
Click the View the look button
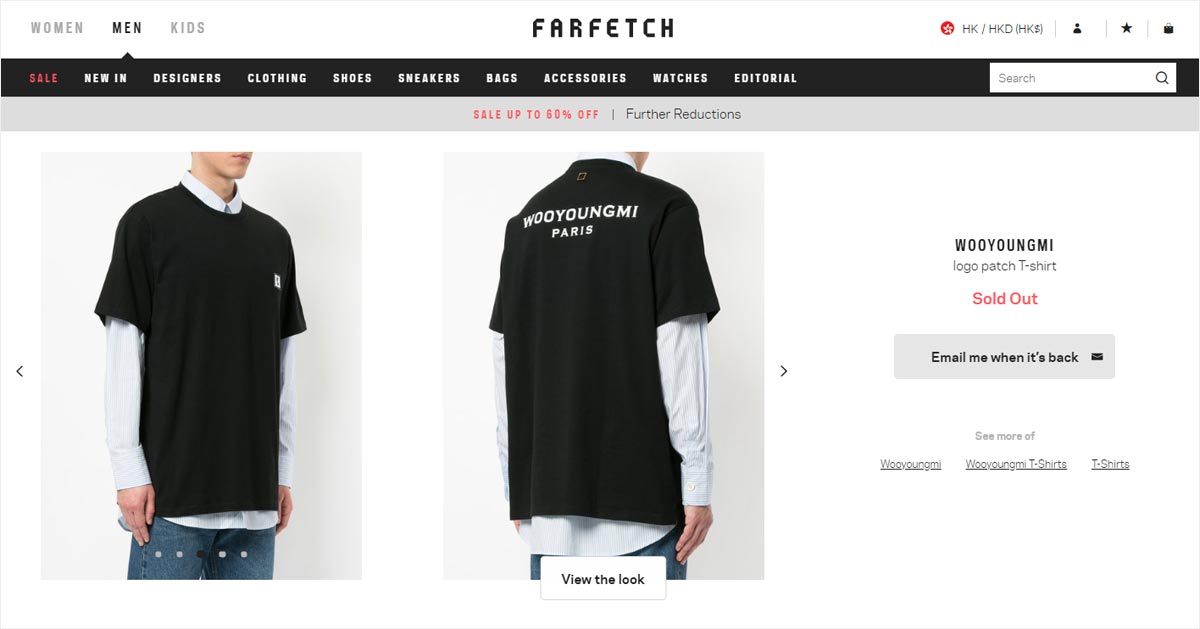(603, 579)
